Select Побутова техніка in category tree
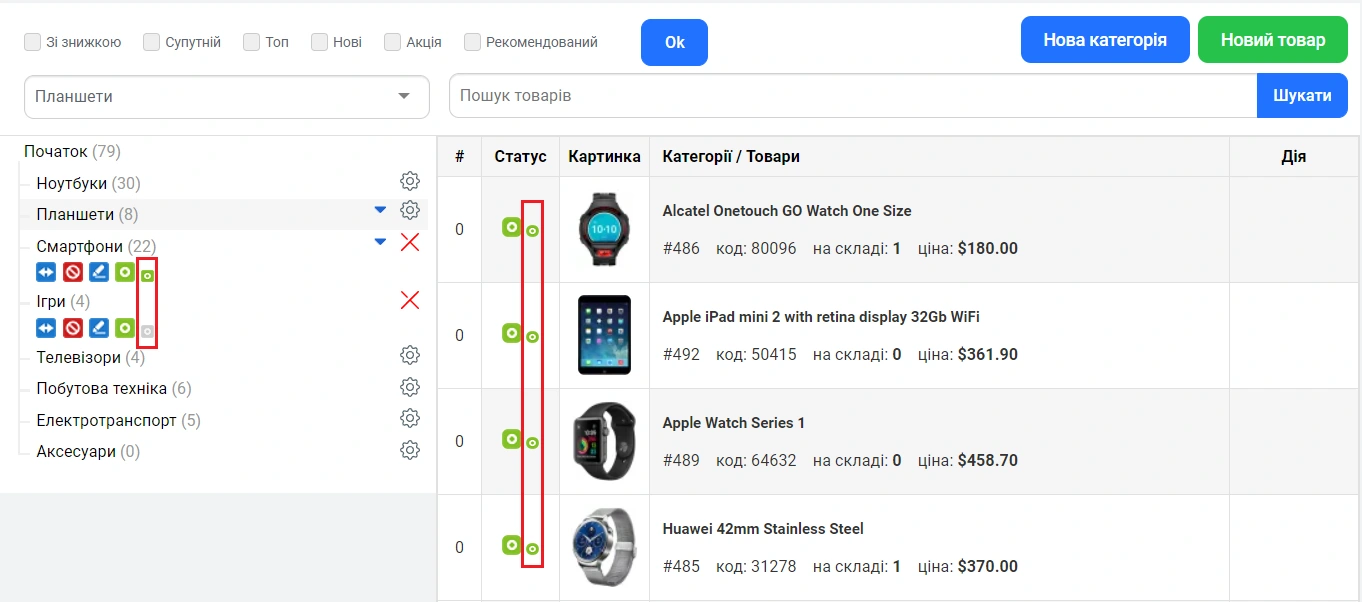This screenshot has height=602, width=1362. [101, 389]
